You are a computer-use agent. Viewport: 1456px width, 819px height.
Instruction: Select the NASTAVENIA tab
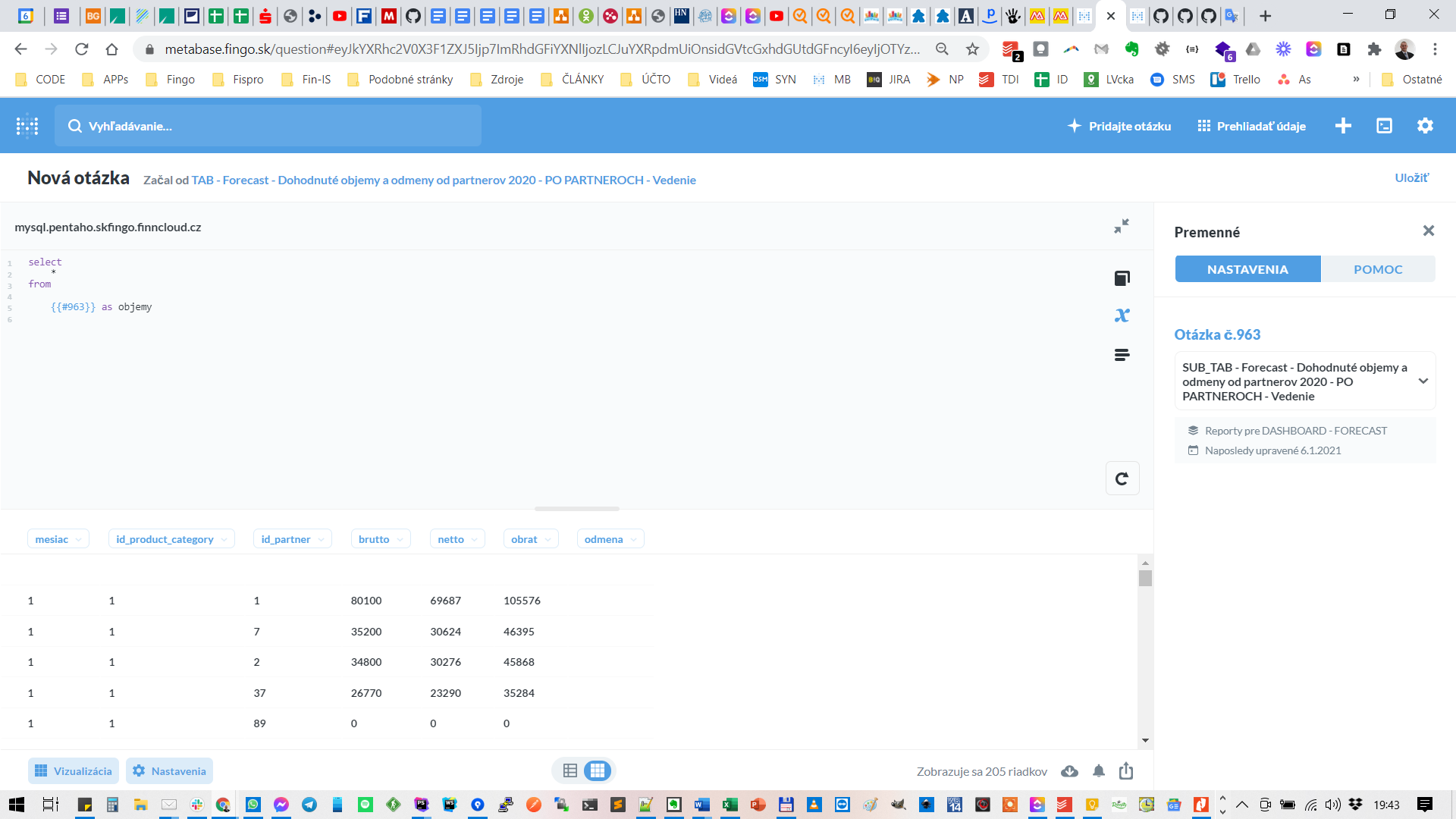(x=1247, y=269)
